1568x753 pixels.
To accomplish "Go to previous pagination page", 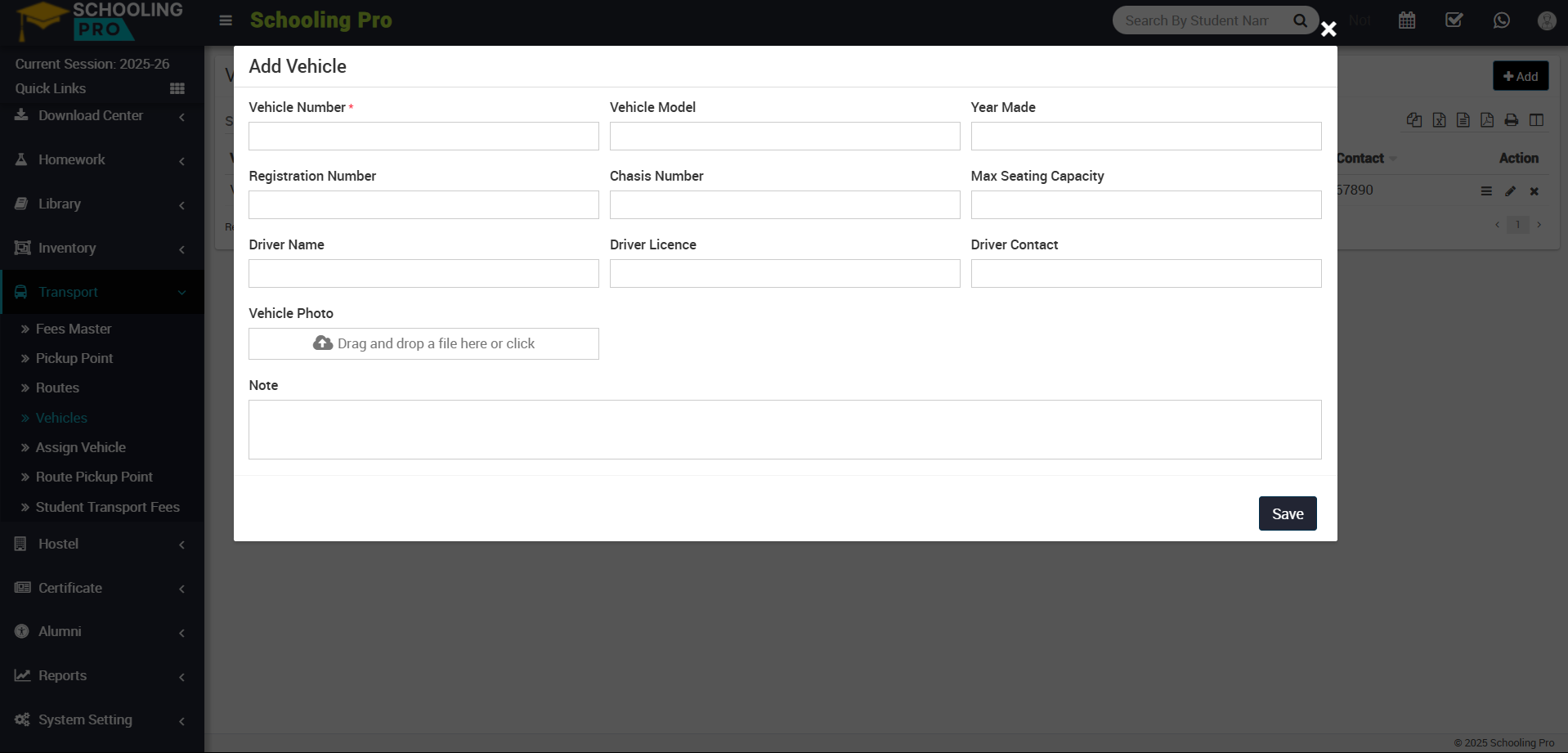I will coord(1497,225).
